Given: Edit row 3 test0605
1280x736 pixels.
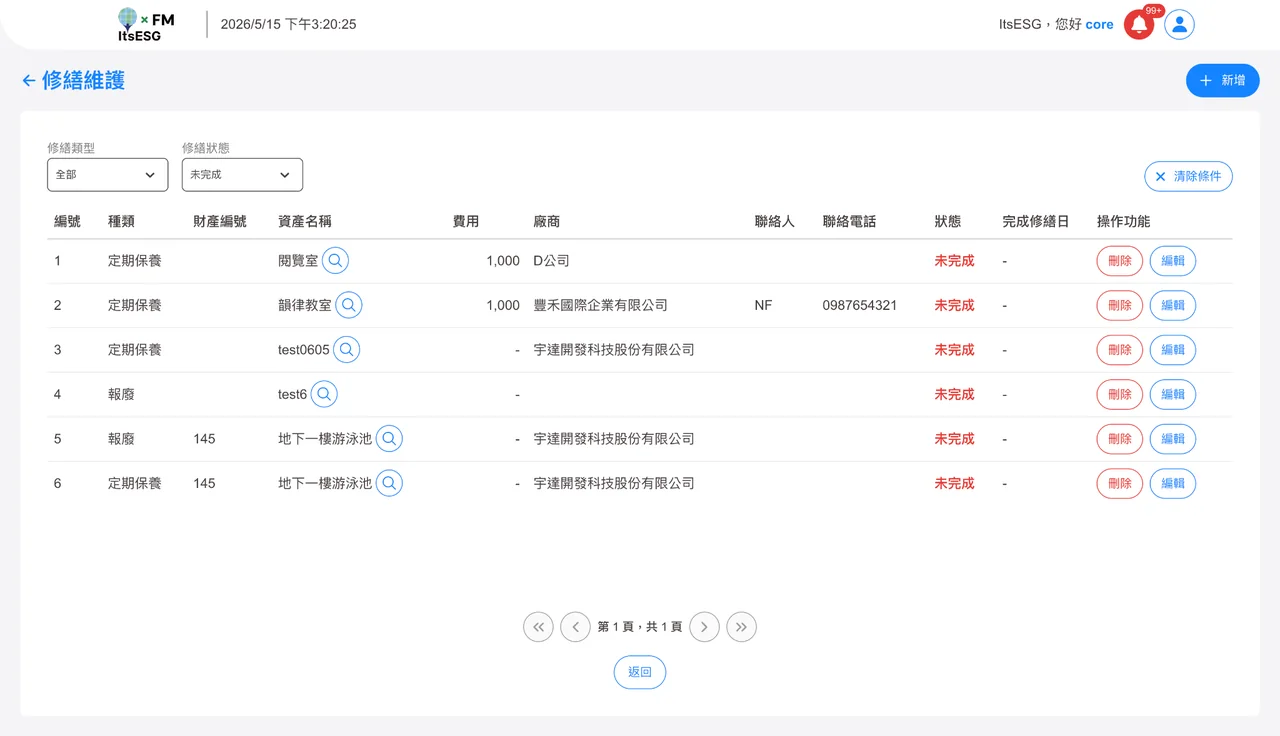Looking at the screenshot, I should coord(1173,350).
